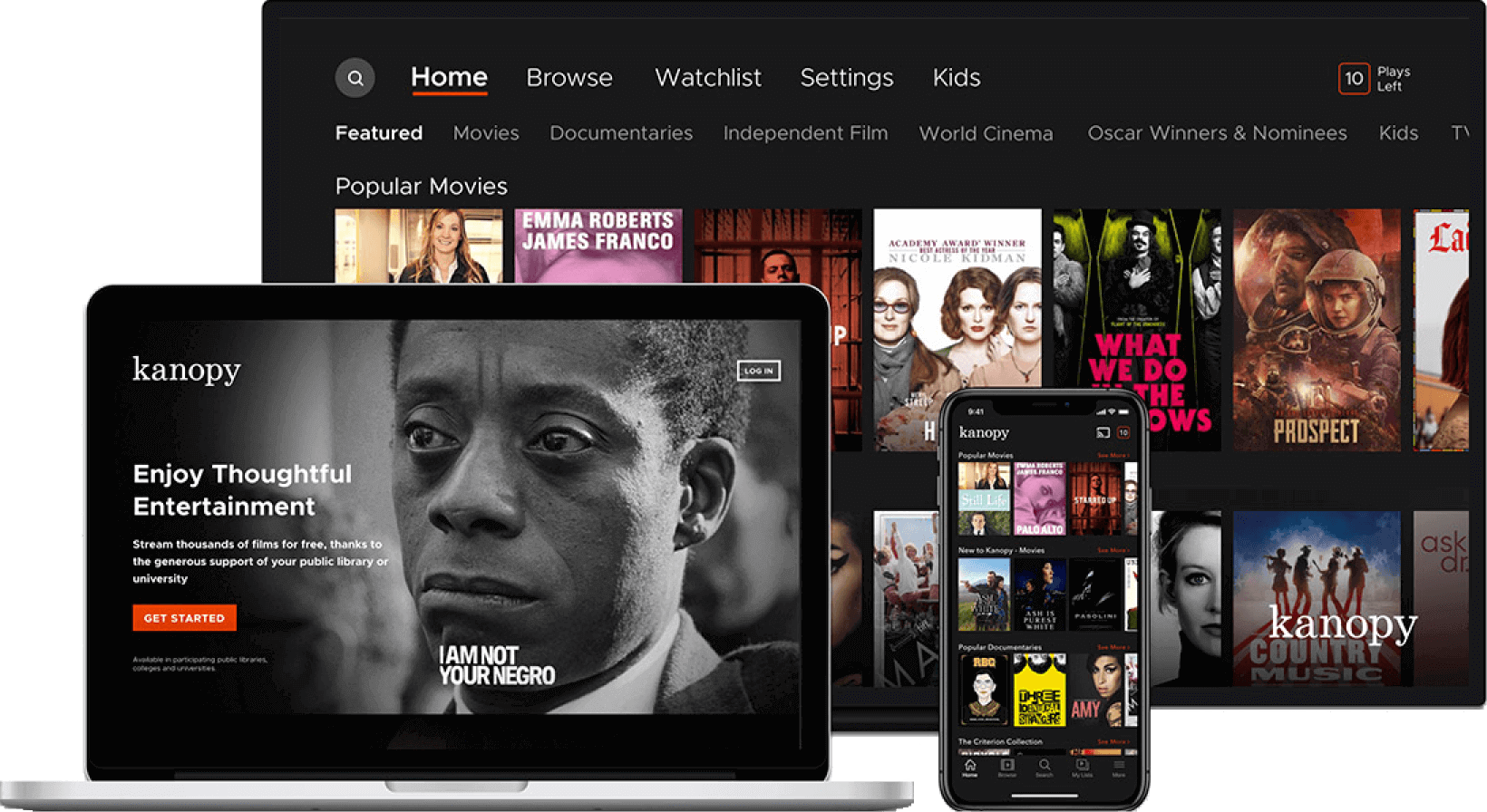The width and height of the screenshot is (1487, 812).
Task: Click the orange GET STARTED button
Action: (x=184, y=618)
